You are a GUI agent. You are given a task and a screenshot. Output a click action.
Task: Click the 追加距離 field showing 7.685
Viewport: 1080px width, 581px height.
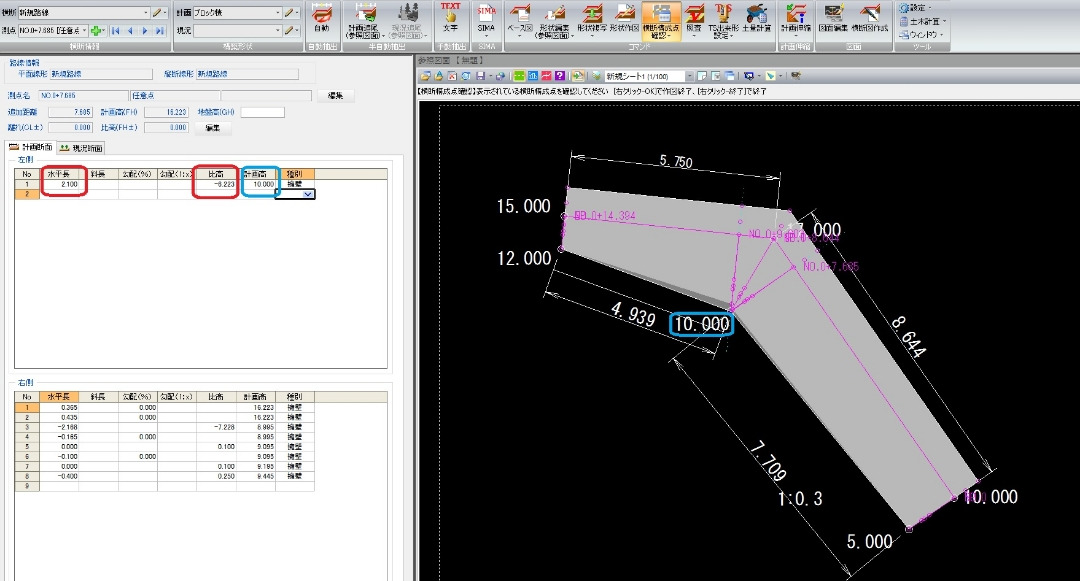click(70, 112)
